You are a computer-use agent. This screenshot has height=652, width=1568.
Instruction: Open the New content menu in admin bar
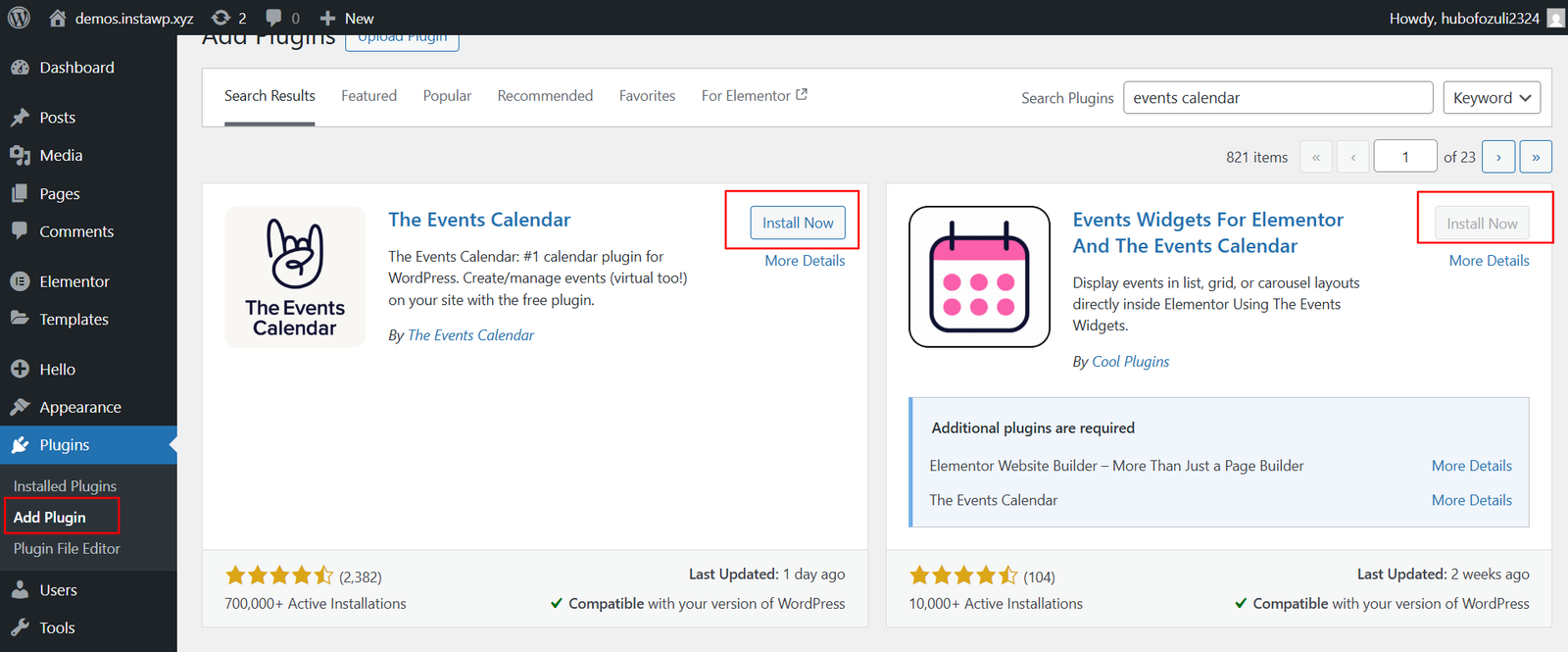pos(347,18)
